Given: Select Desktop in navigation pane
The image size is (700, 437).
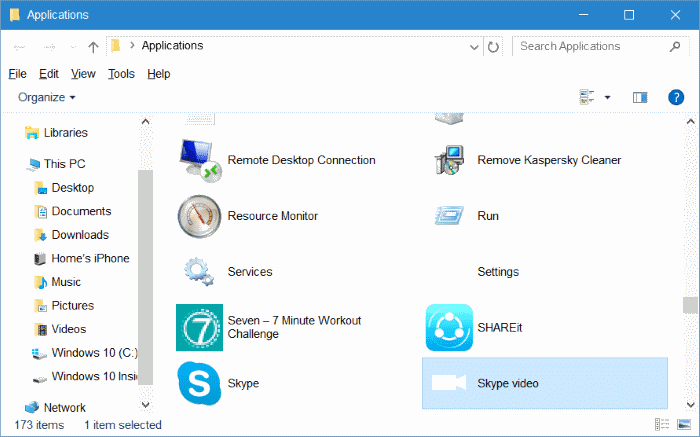Looking at the screenshot, I should 72,187.
